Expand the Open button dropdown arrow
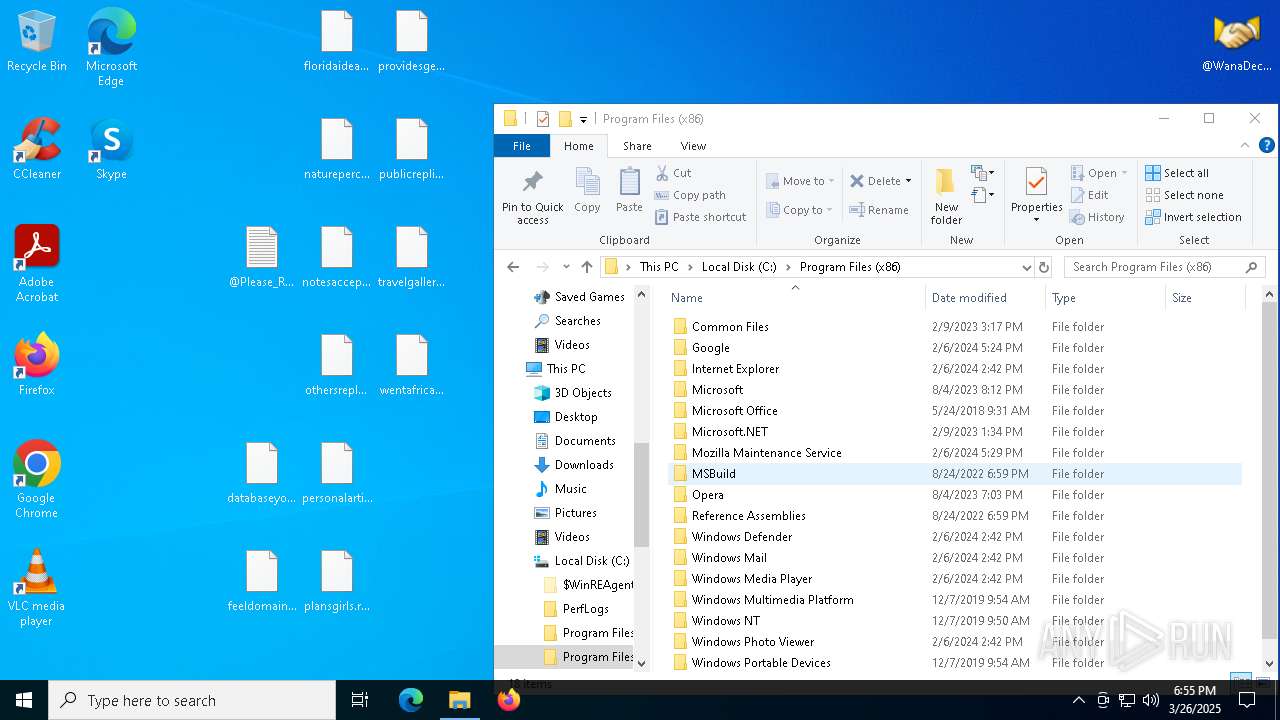 1124,173
